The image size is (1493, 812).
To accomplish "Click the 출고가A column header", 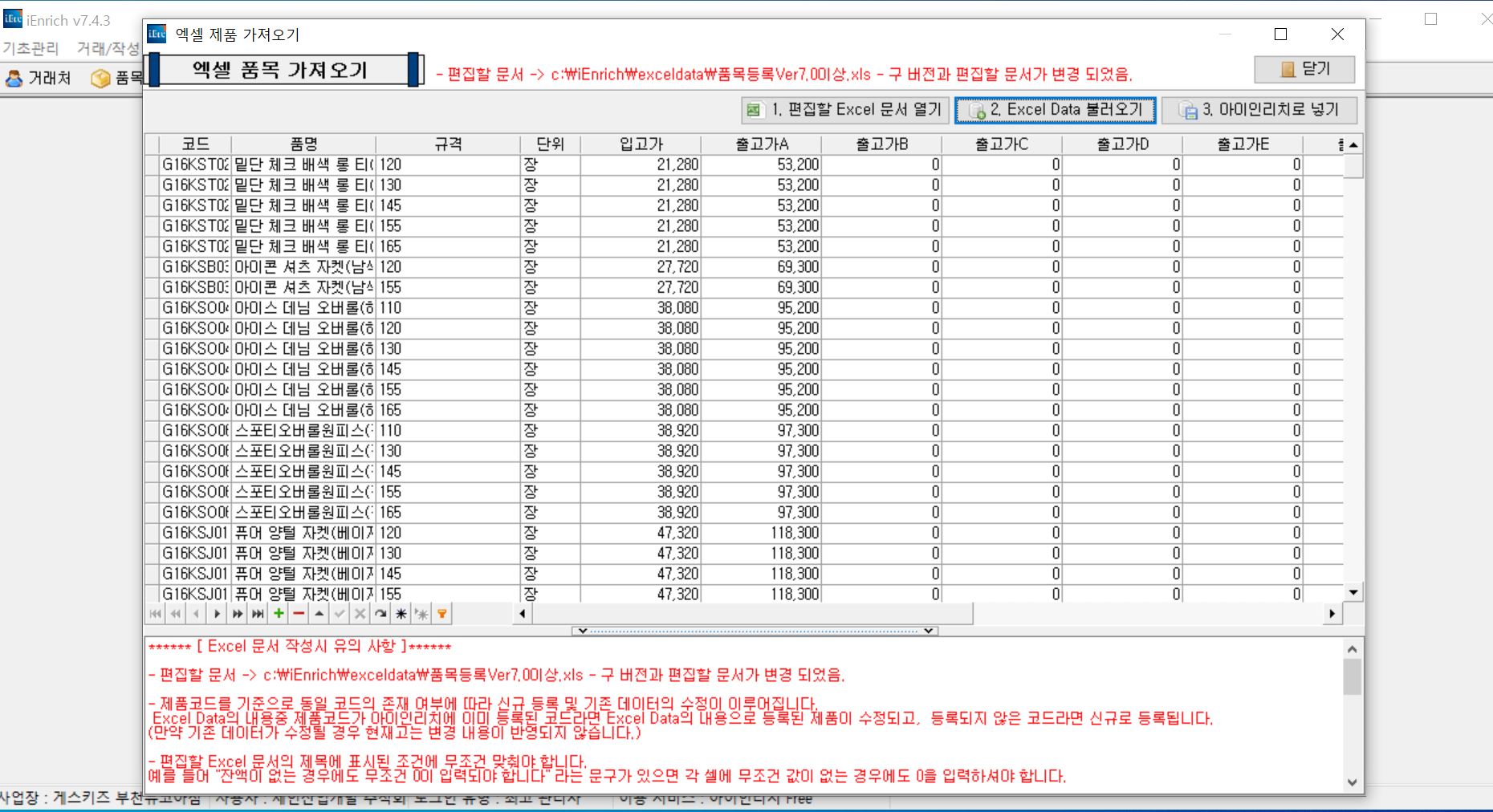I will (761, 144).
